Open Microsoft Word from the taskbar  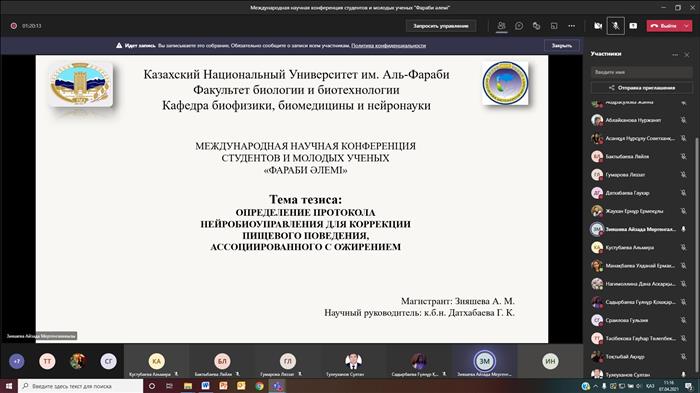click(x=205, y=386)
